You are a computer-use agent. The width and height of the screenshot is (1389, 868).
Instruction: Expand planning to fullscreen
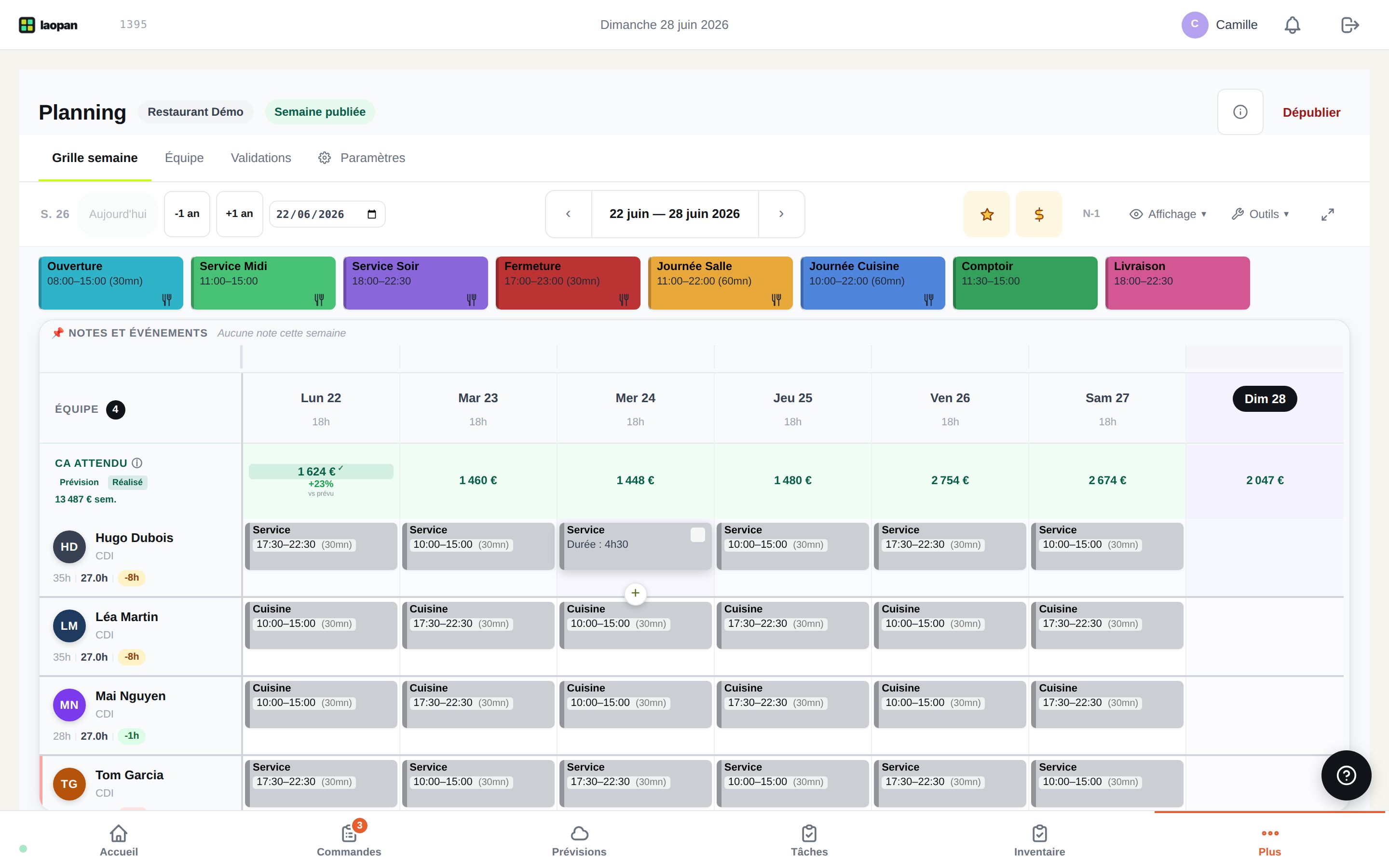1328,214
